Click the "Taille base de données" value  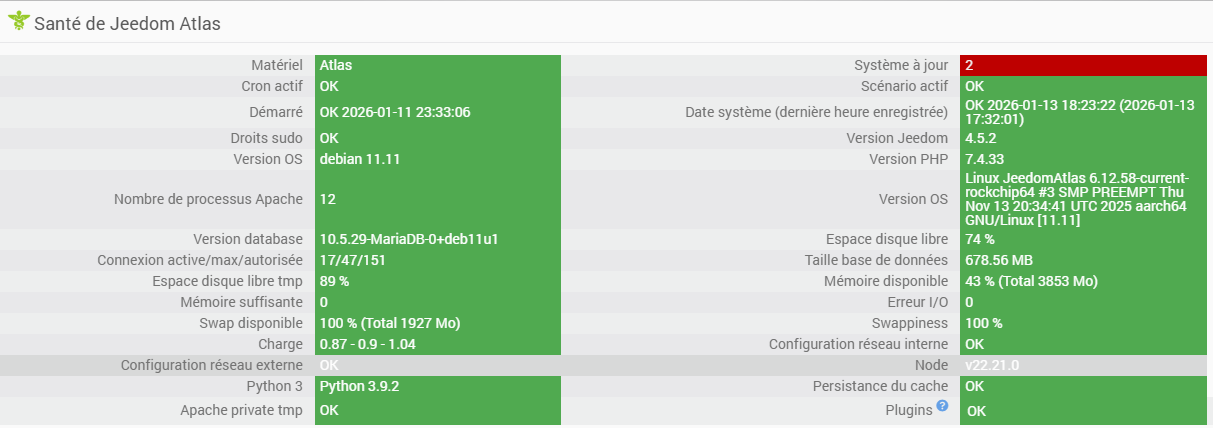(999, 260)
